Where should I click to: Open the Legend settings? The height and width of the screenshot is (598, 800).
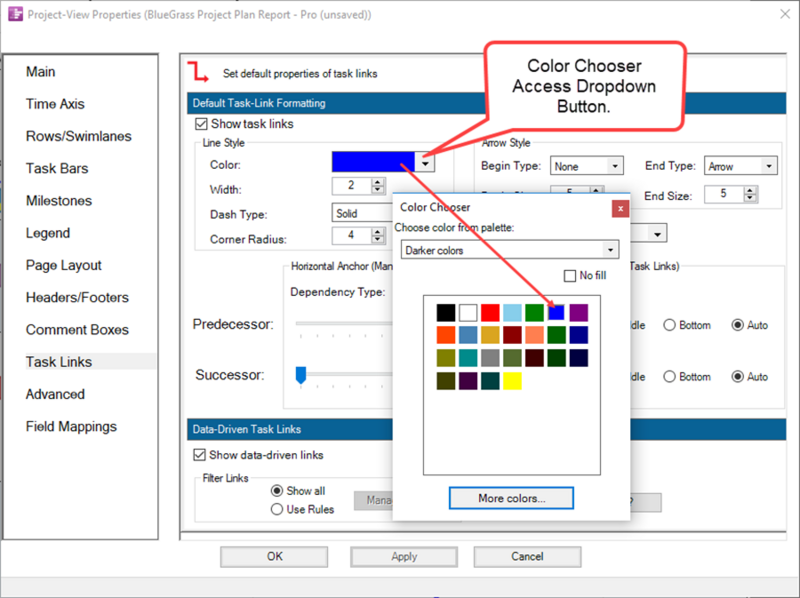(48, 233)
